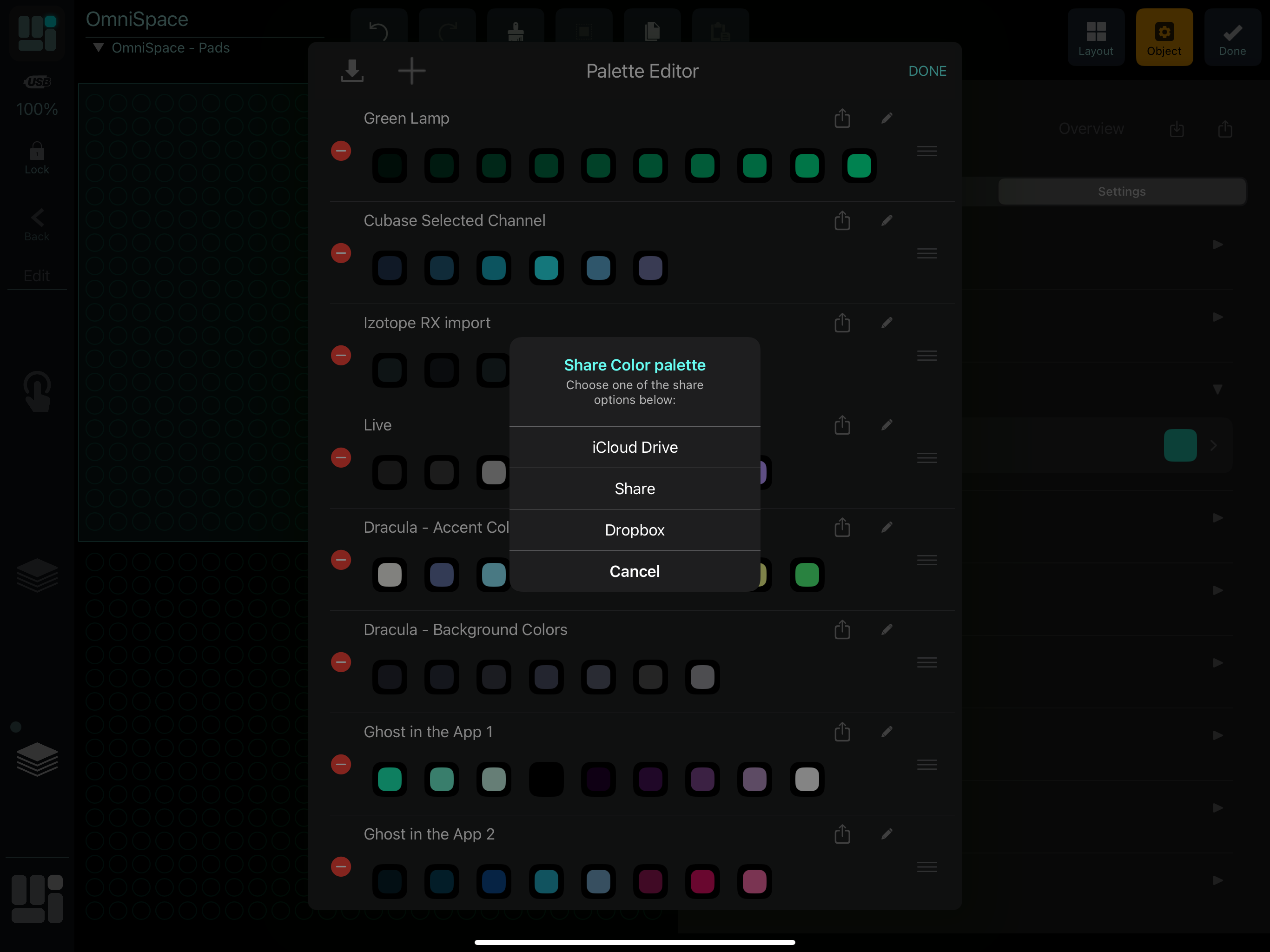Delete the Ghost in the App 1 palette
Viewport: 1270px width, 952px height.
[x=341, y=764]
